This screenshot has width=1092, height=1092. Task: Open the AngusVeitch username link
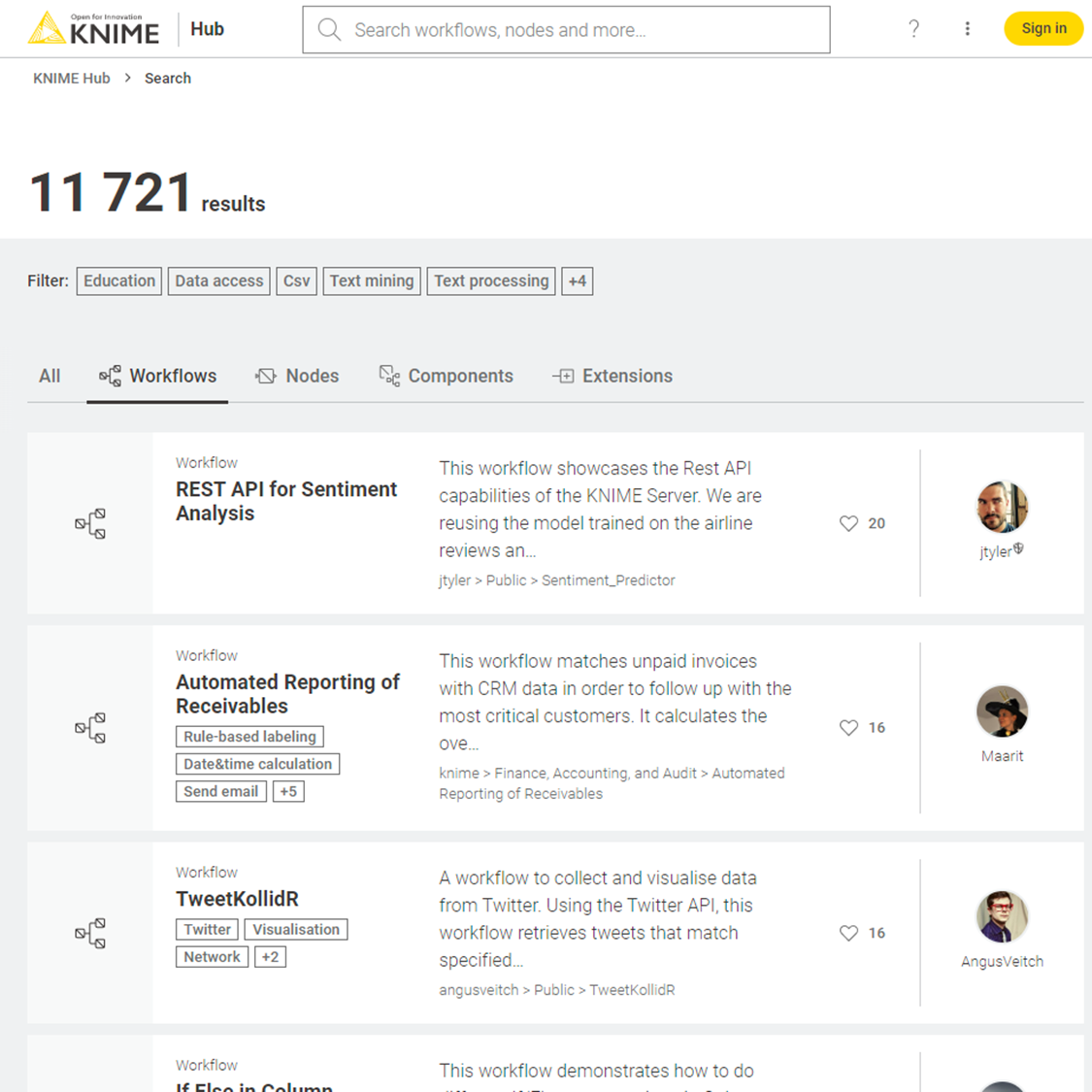[1002, 962]
